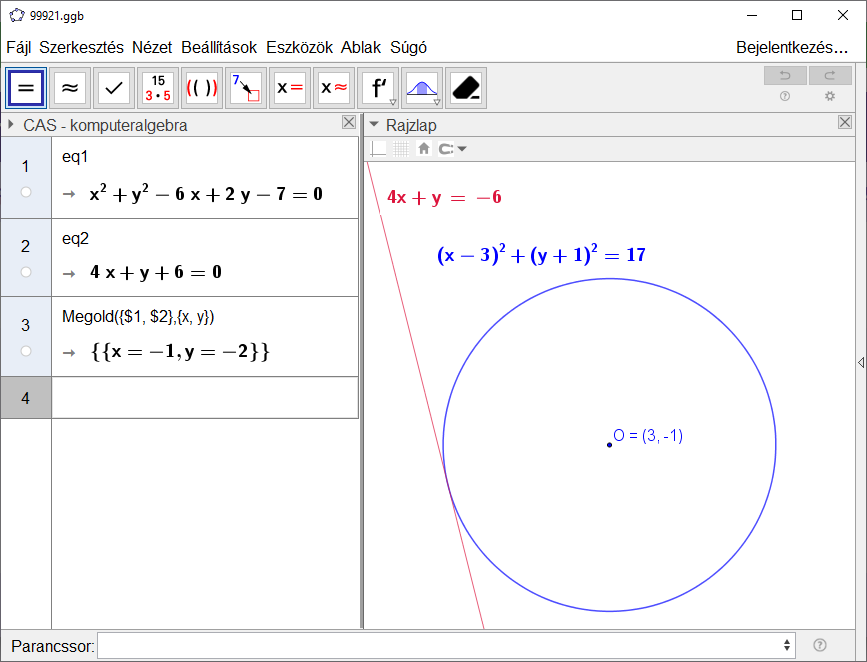867x662 pixels.
Task: Click the Bejelentkezés... sign-in link
Action: (792, 47)
